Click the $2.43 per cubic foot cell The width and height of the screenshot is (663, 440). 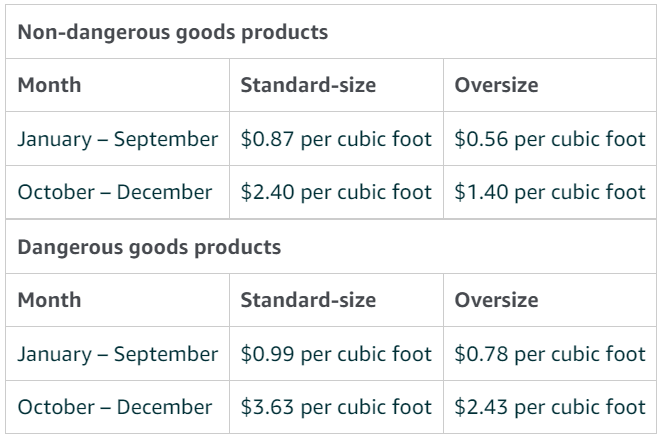(x=550, y=407)
